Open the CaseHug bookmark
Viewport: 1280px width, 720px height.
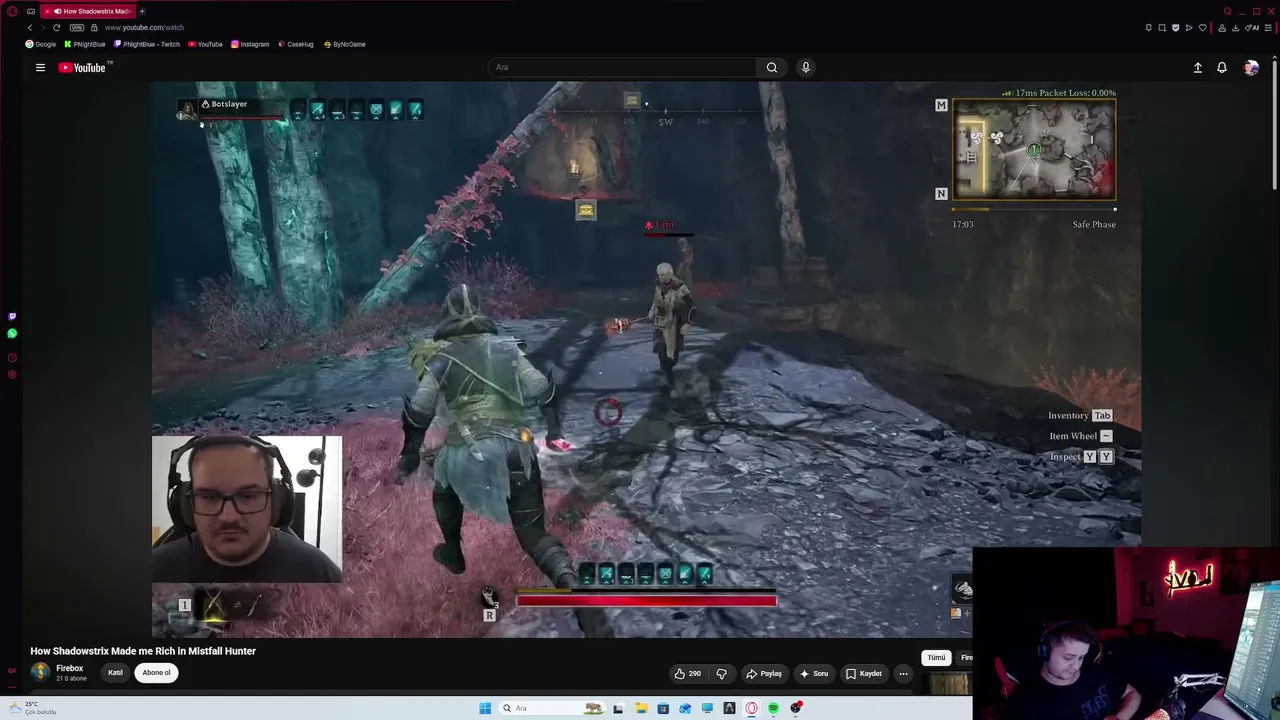[x=296, y=44]
